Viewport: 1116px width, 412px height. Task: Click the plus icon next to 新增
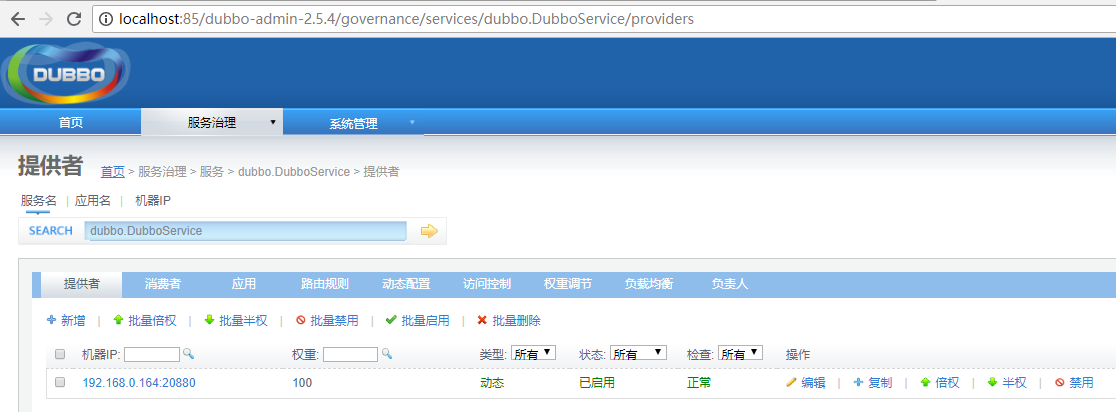[x=51, y=320]
